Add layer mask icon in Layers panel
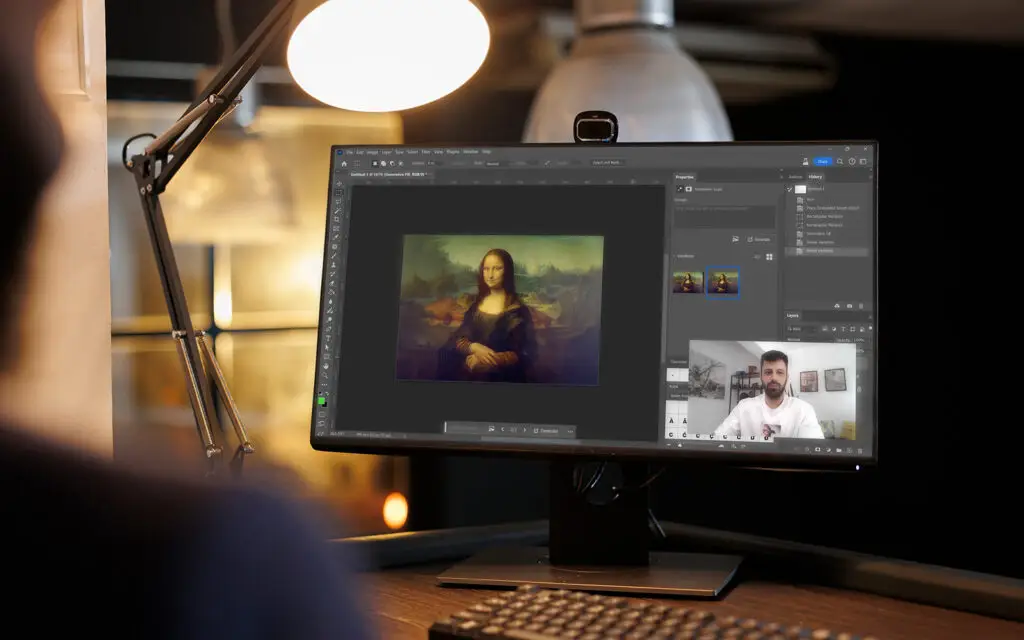Image resolution: width=1024 pixels, height=640 pixels. pos(817,450)
